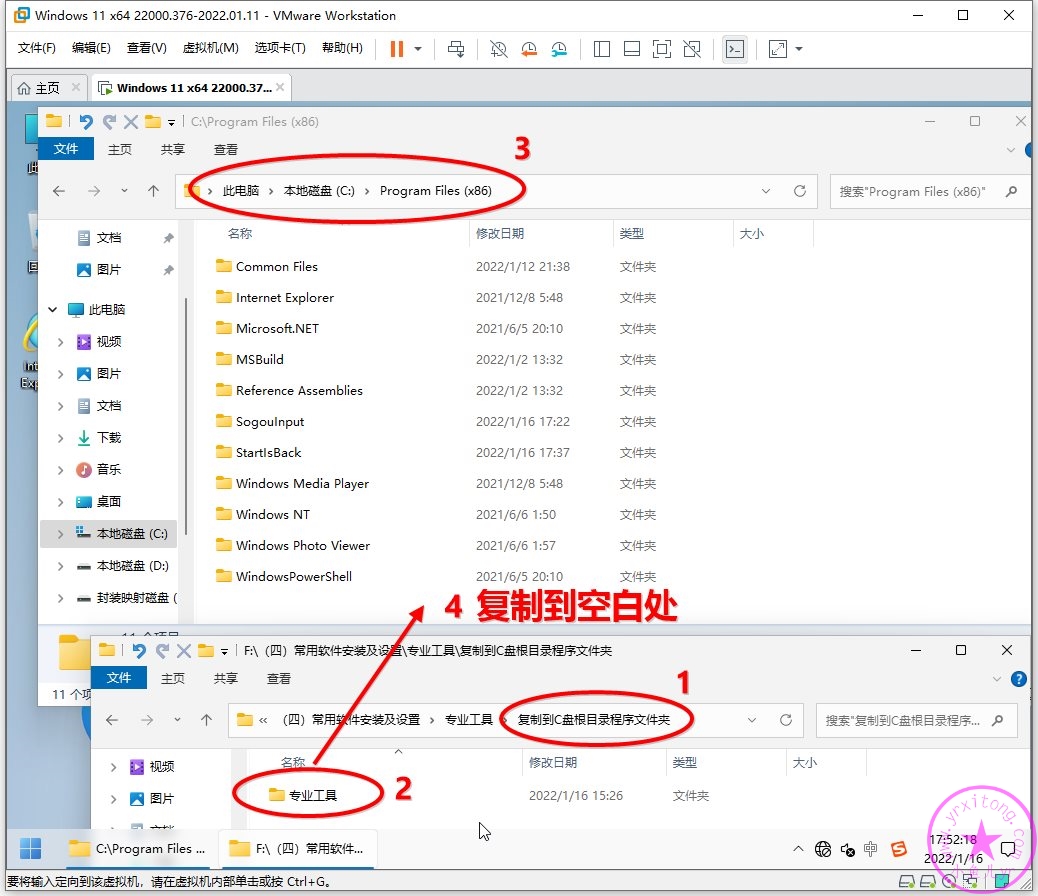Click Send Ctrl+Alt+Del toolbar icon
Screen dimensions: 1038x896
click(456, 49)
